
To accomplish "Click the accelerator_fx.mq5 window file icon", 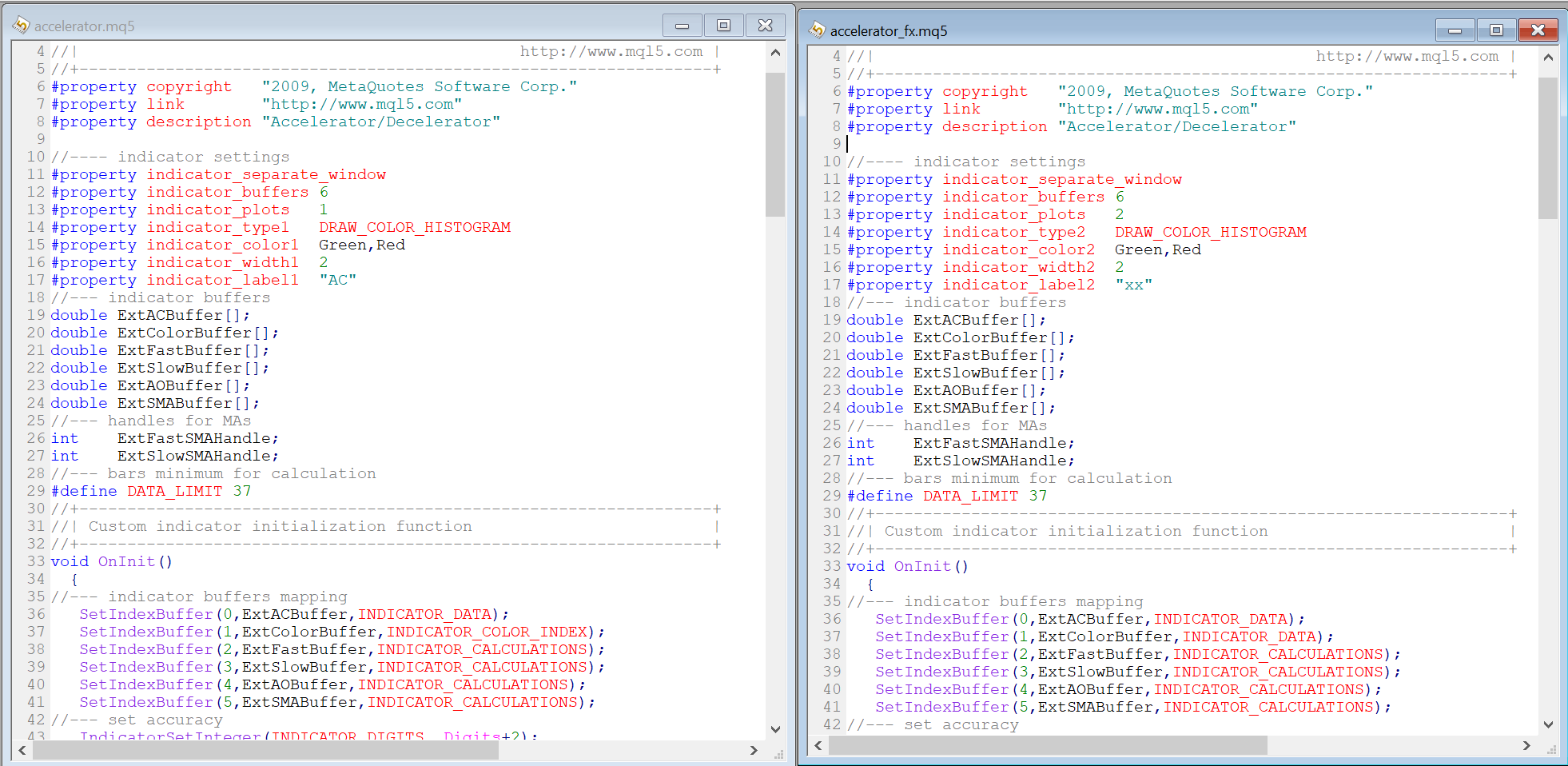I will tap(817, 30).
